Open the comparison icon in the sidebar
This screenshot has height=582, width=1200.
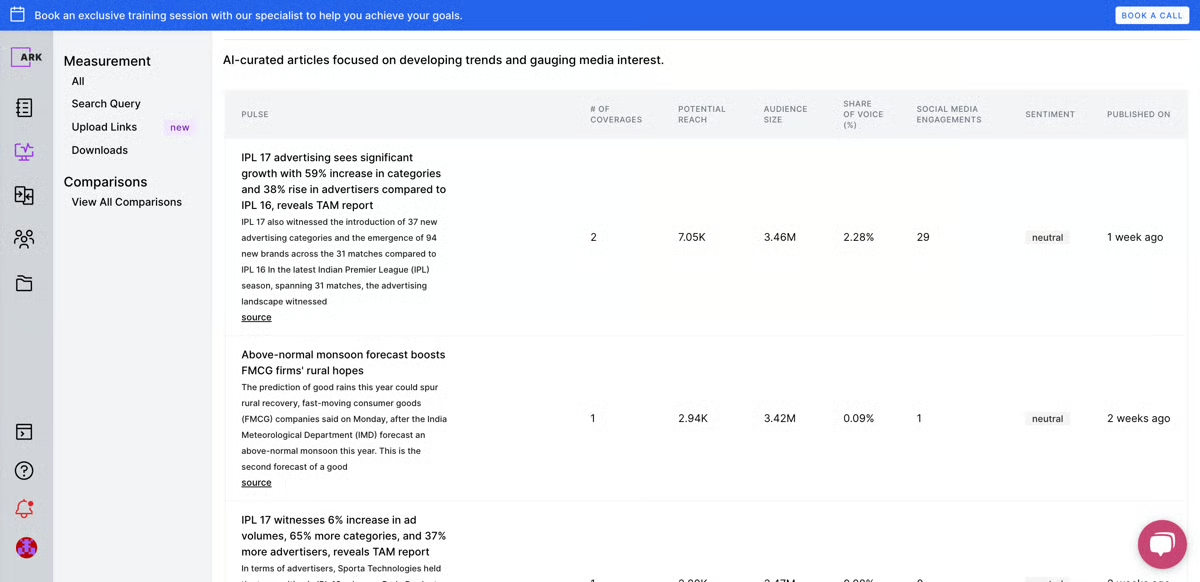coord(24,196)
